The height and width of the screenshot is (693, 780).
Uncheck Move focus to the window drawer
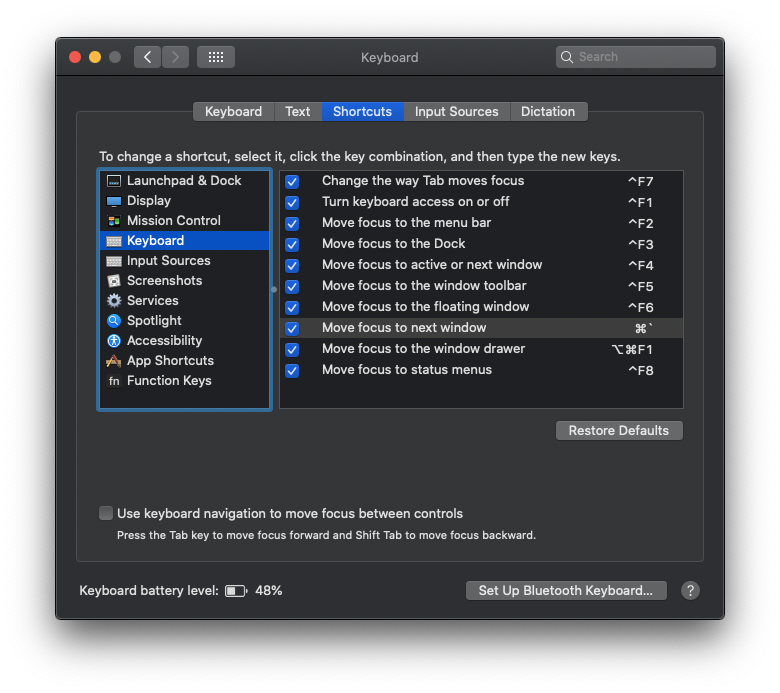pos(292,349)
